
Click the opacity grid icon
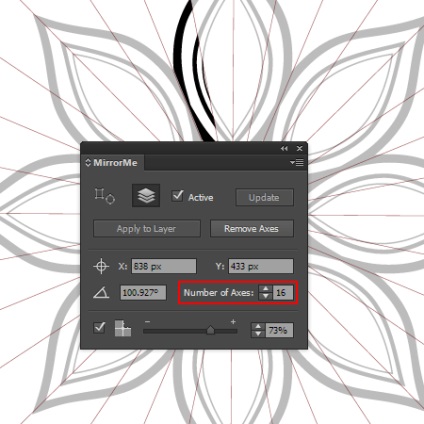point(123,328)
